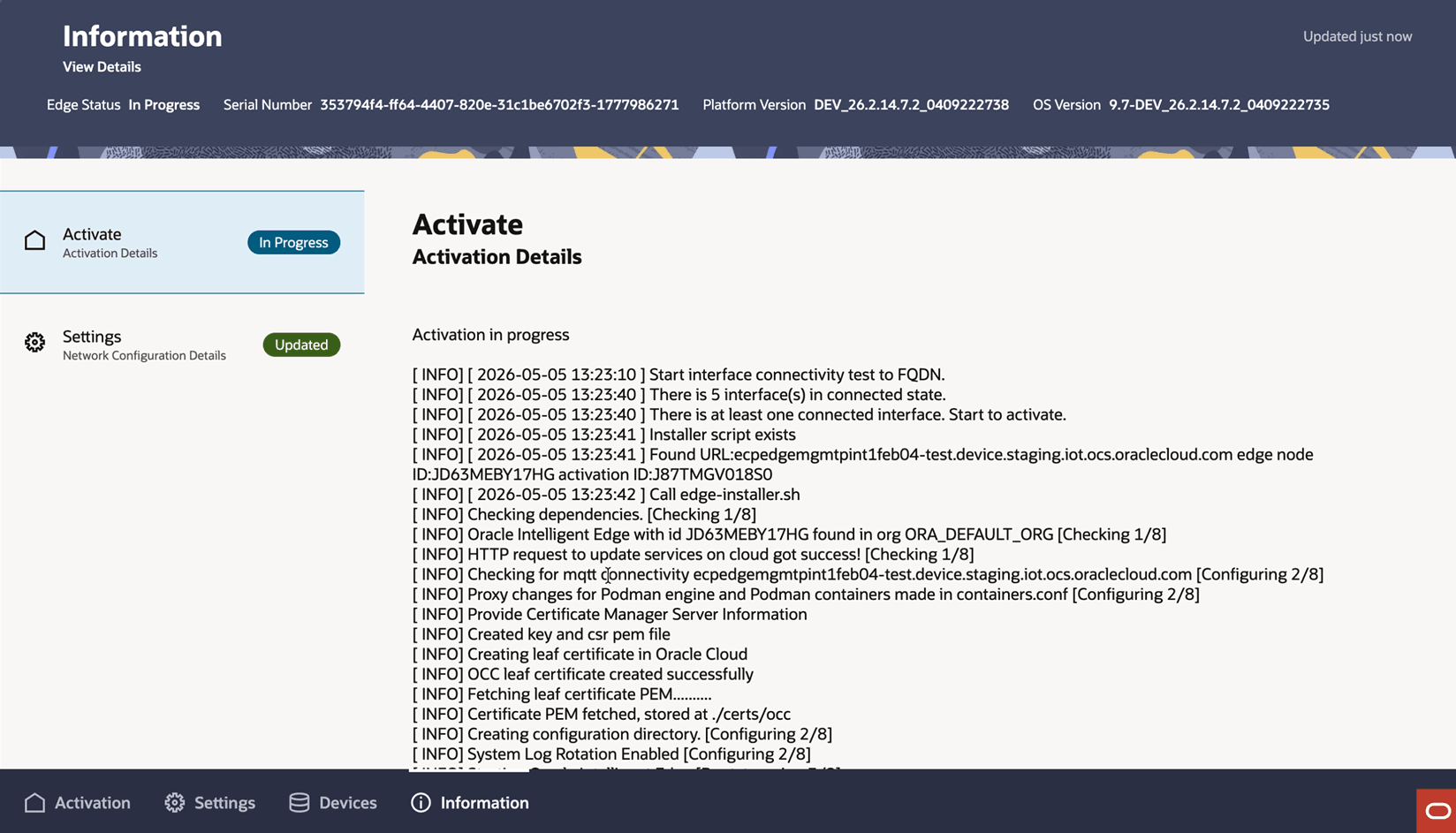
Task: Click the Information circle icon in bottom bar
Action: tap(421, 802)
